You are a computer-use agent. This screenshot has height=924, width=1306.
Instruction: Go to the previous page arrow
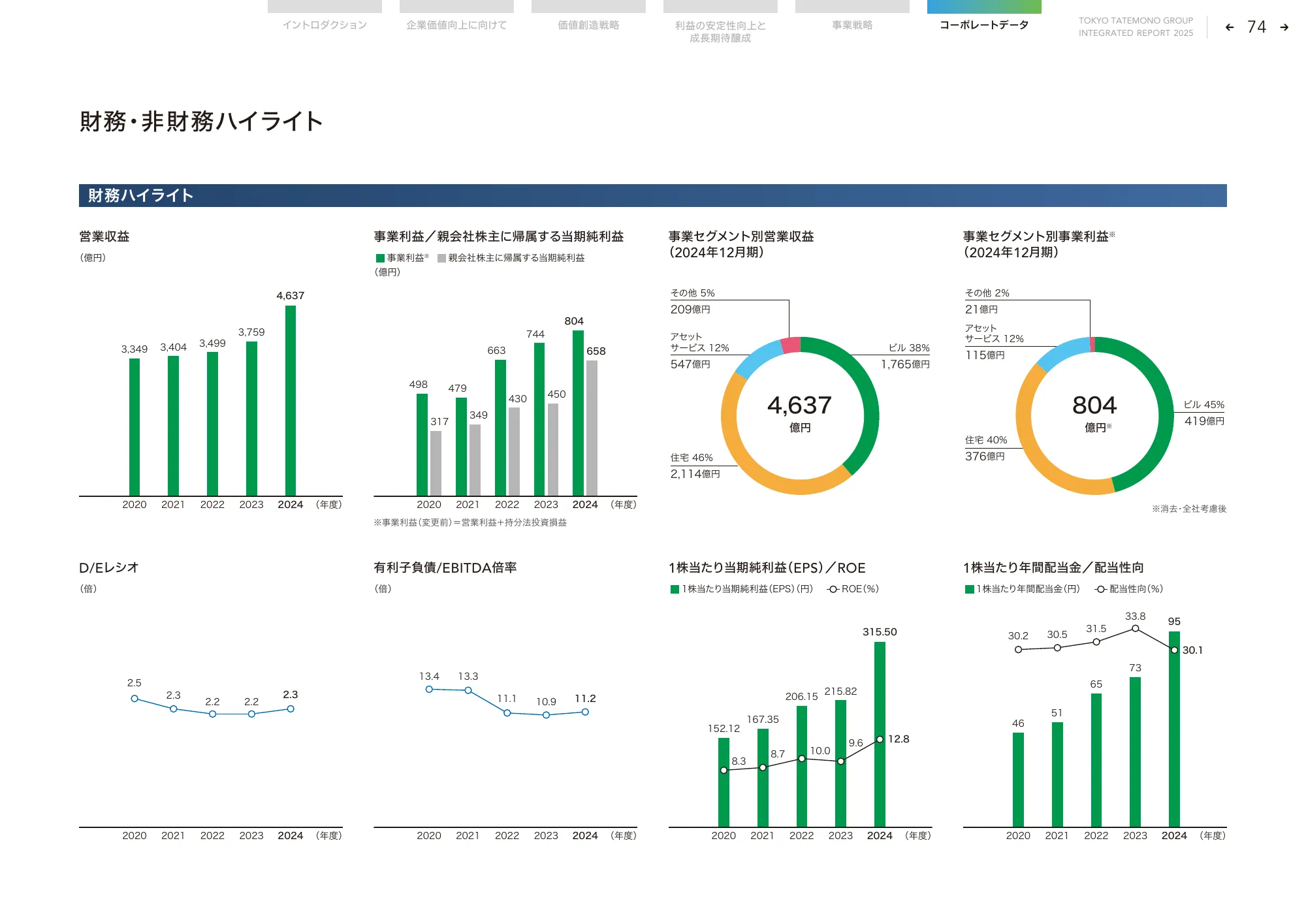(1230, 27)
